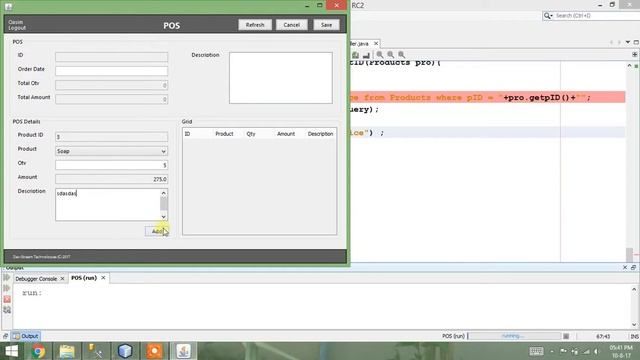Click the NetBeans Search (Ctrl+I) field

[597, 16]
